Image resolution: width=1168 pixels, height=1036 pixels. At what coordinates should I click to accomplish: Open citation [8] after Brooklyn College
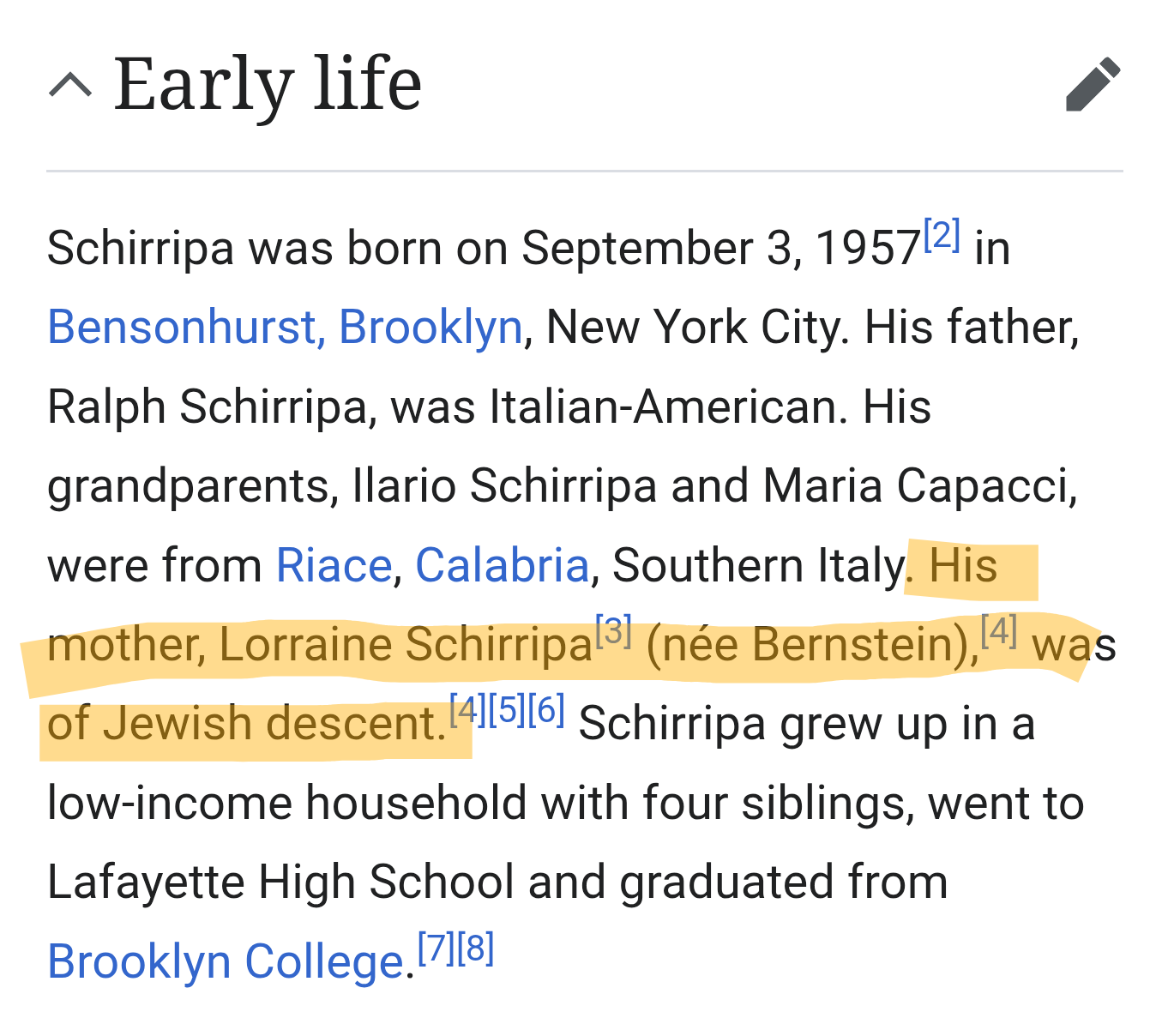coord(476,948)
